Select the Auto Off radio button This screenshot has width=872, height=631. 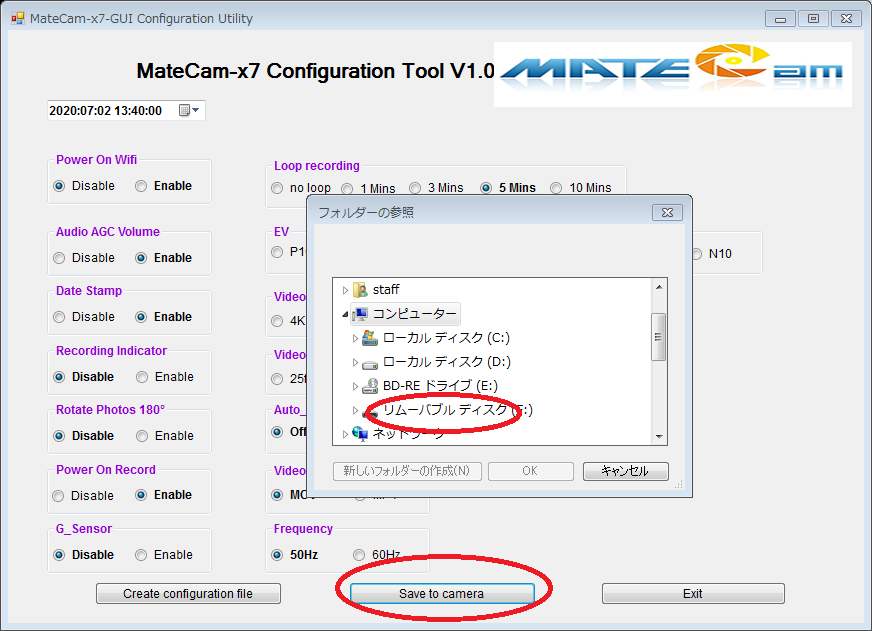click(x=277, y=432)
